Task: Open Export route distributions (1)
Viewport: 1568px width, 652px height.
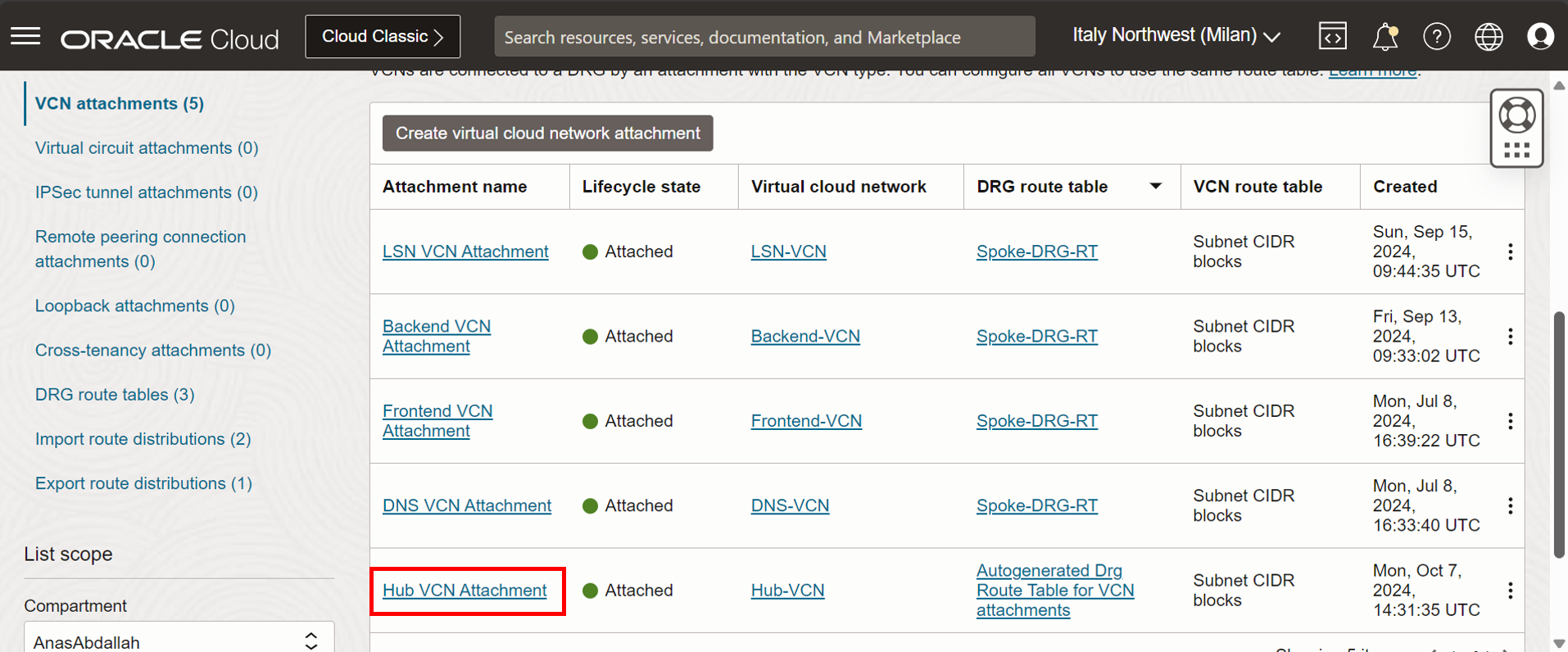Action: point(143,483)
